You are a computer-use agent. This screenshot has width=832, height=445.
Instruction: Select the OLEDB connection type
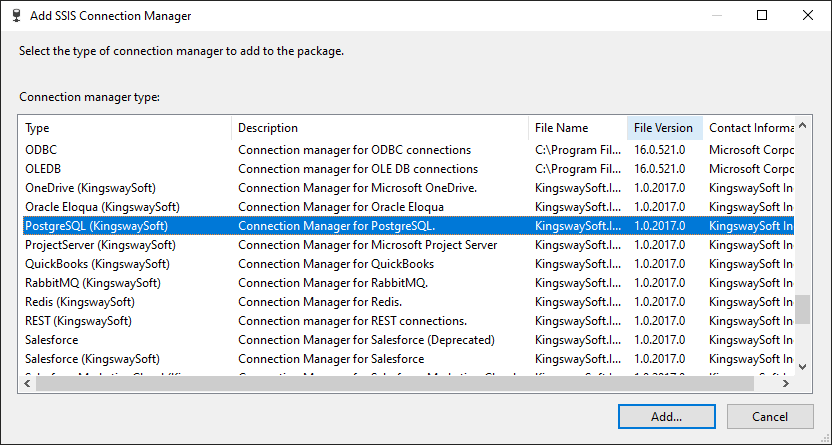click(x=409, y=169)
